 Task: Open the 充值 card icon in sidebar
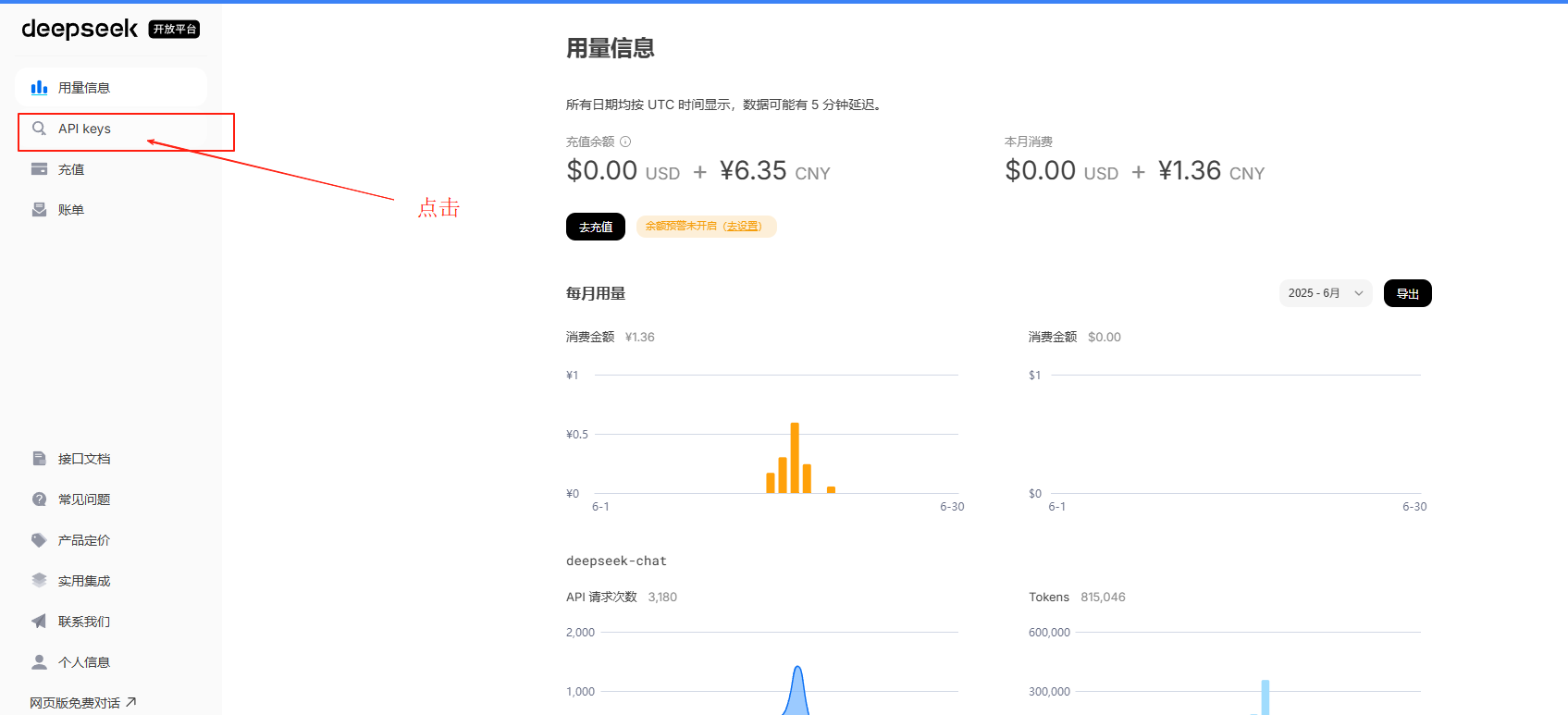click(x=39, y=169)
